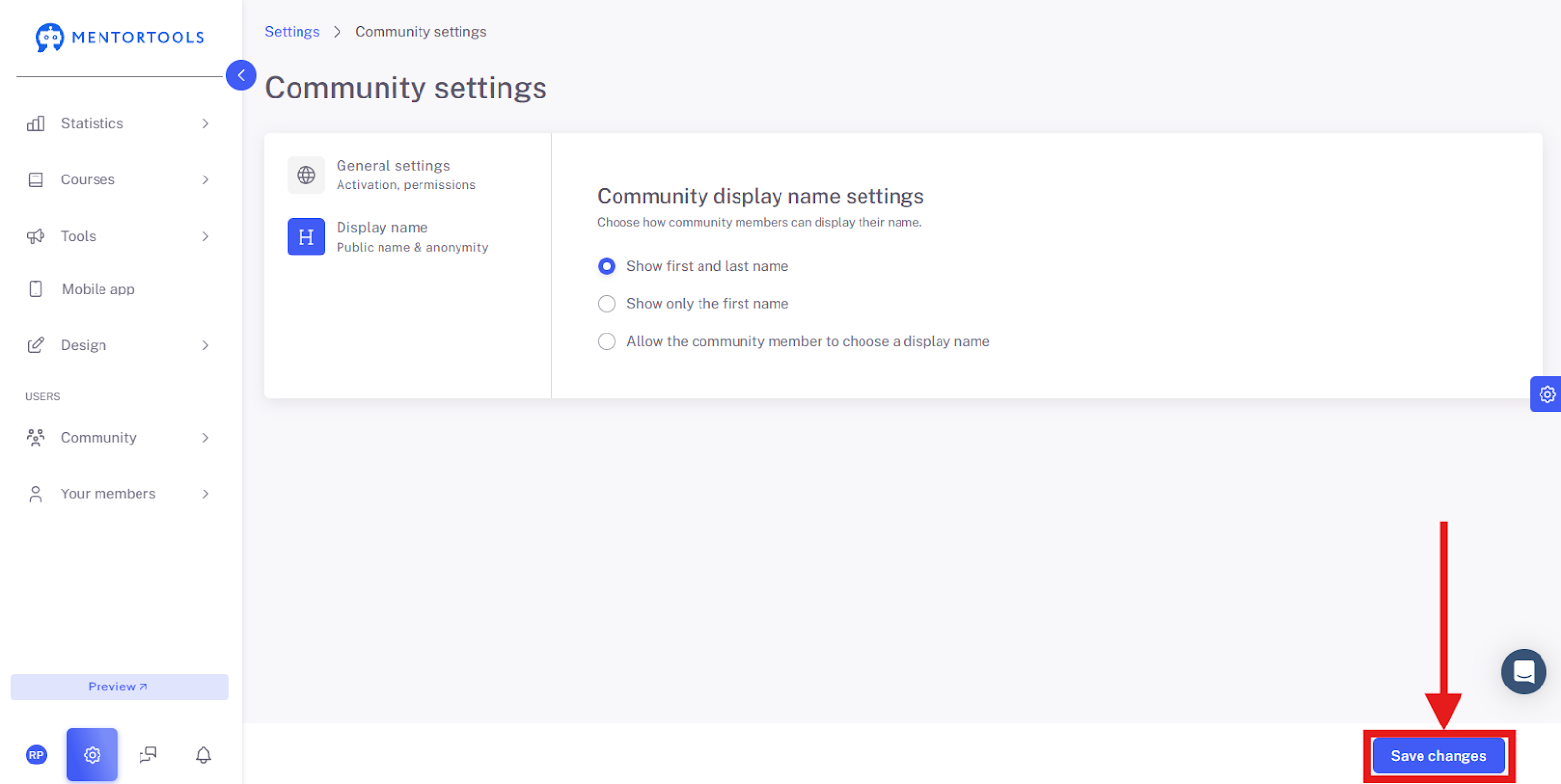Viewport: 1561px width, 784px height.
Task: Click the 'Public name & anonymity' subtitle
Action: (x=413, y=247)
